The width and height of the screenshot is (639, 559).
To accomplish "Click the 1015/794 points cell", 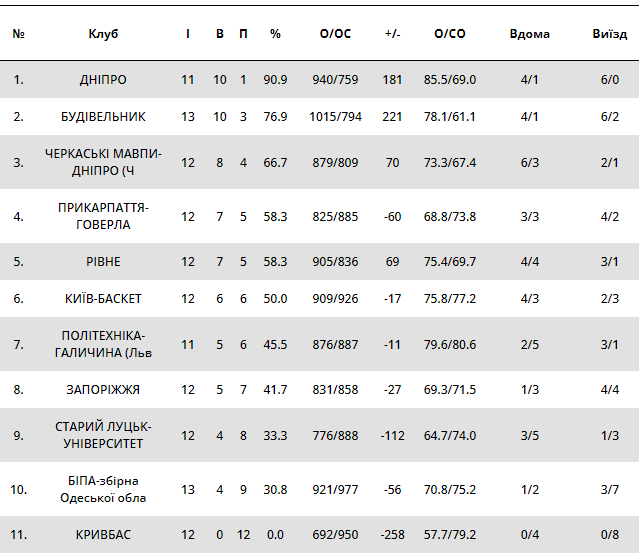I will click(336, 117).
